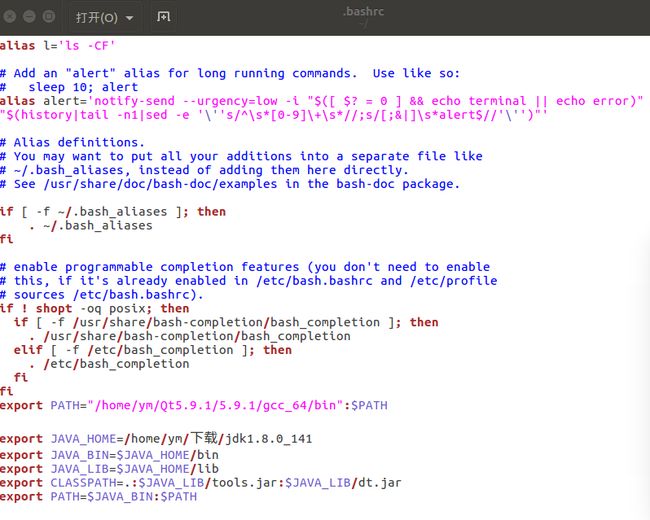Click 'if [ -f /usr/share/bash-completion' line
The height and width of the screenshot is (520, 650).
click(x=226, y=322)
